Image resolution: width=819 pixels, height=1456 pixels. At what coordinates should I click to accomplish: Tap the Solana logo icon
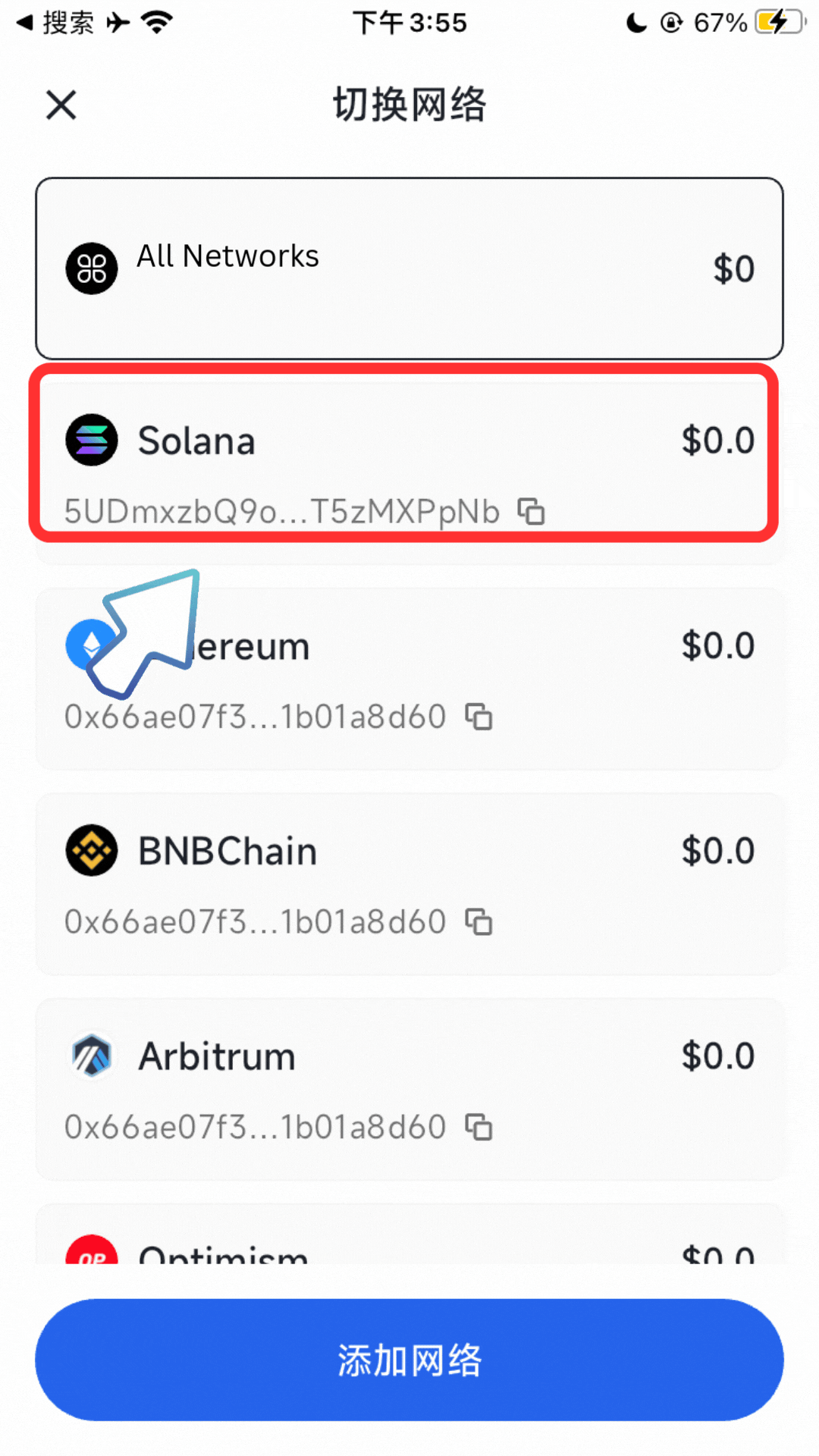tap(92, 440)
